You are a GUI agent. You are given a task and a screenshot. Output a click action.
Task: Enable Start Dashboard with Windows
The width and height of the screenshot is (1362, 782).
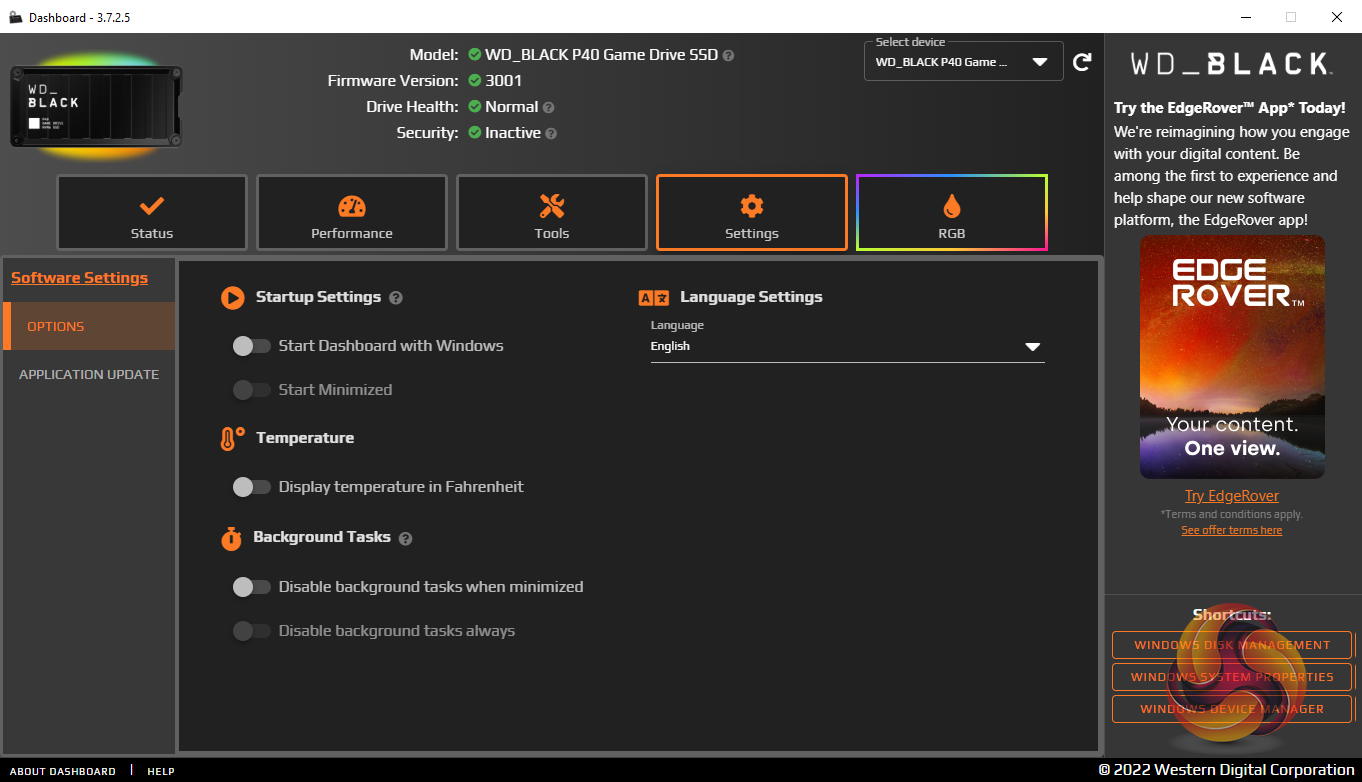(252, 346)
